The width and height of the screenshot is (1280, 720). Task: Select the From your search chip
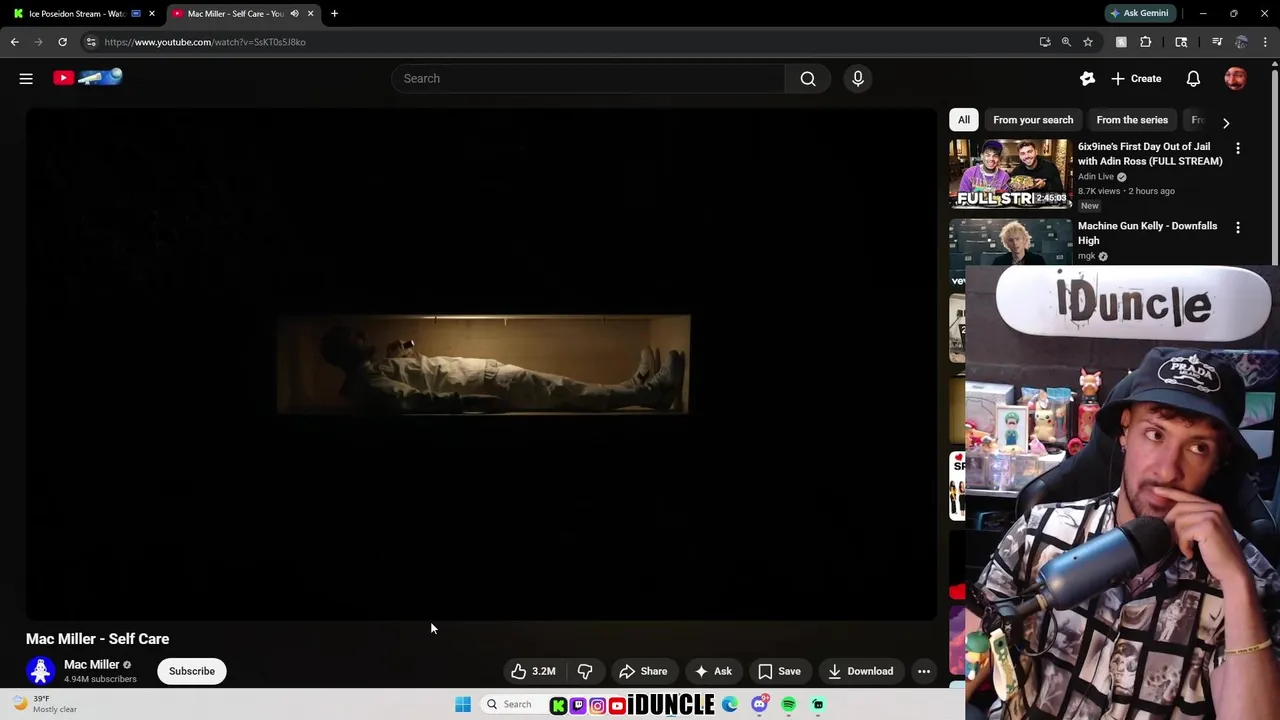pos(1033,120)
